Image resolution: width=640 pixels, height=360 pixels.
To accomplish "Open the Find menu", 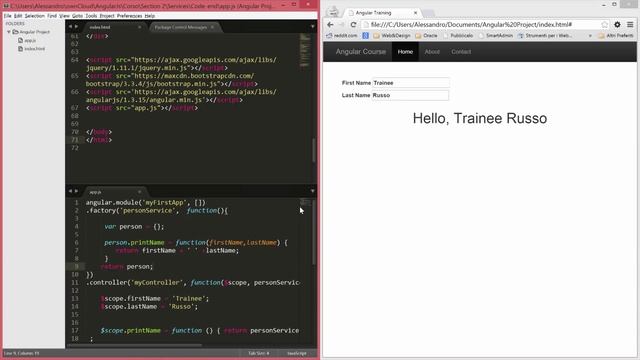I will pos(52,16).
